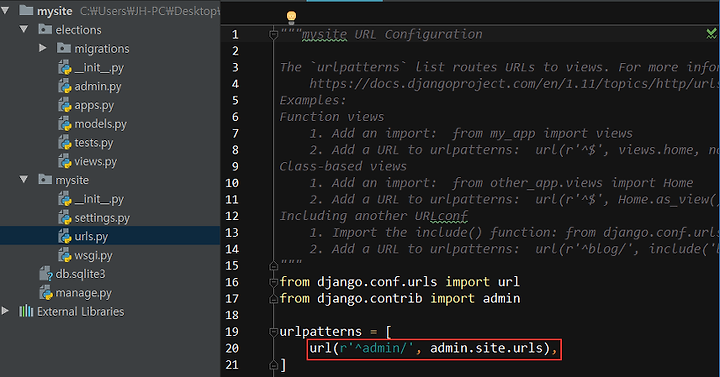Select urls.py in the project tree
The height and width of the screenshot is (377, 720).
click(91, 236)
